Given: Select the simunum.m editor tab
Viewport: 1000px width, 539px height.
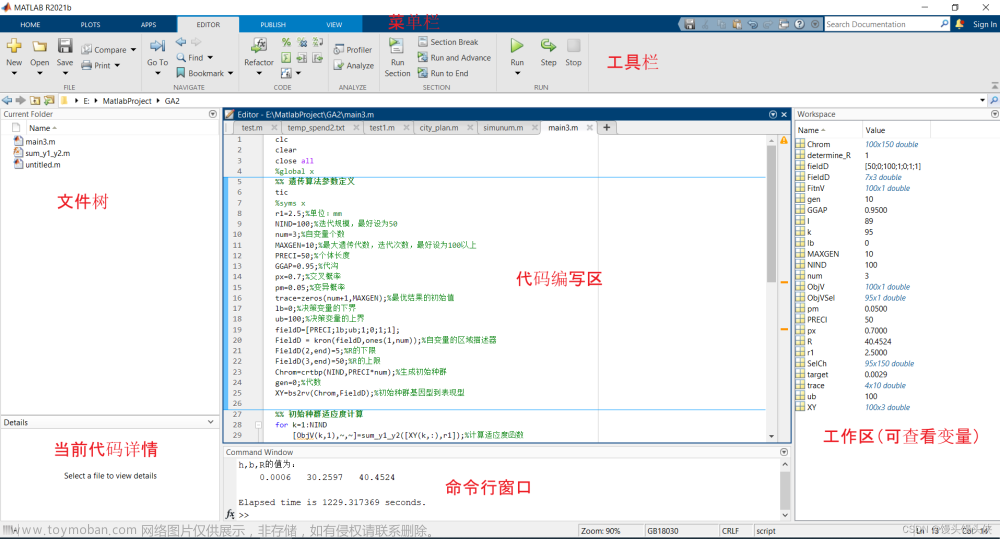Looking at the screenshot, I should 503,128.
